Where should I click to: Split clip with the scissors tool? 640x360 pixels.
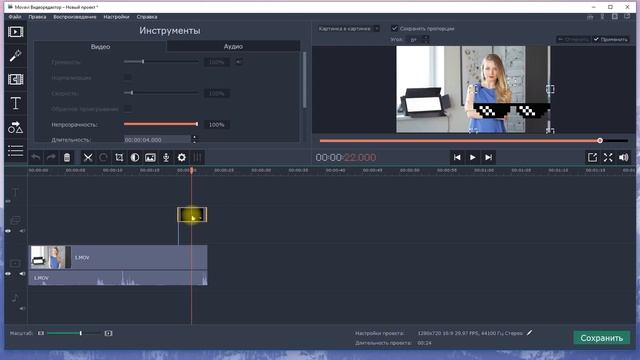88,158
